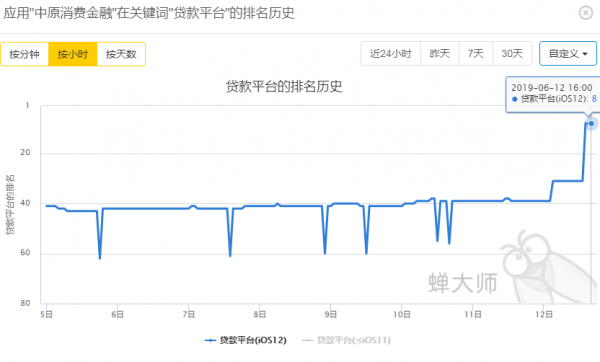Click the 9日 x-axis date label

[331, 315]
